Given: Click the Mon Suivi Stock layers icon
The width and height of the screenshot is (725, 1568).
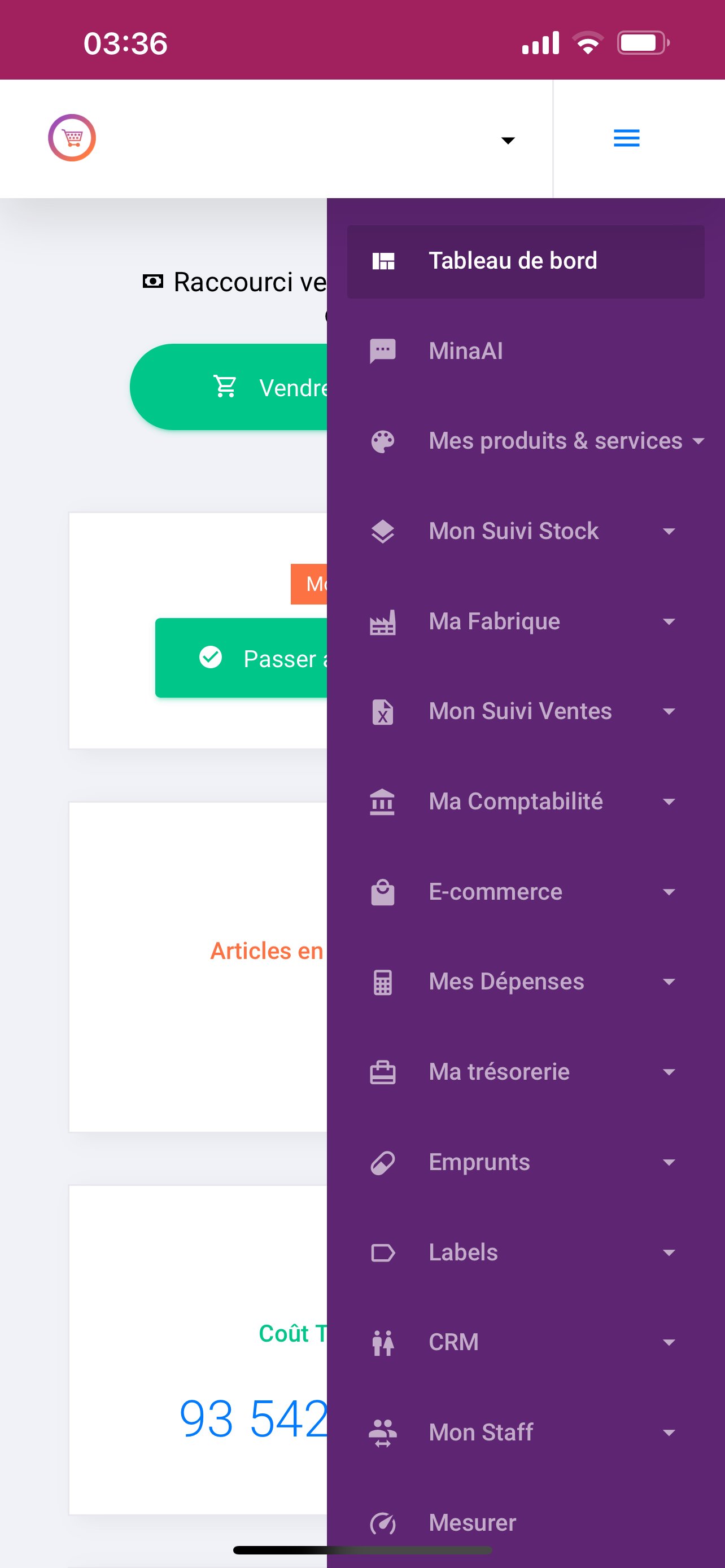Looking at the screenshot, I should coord(383,531).
